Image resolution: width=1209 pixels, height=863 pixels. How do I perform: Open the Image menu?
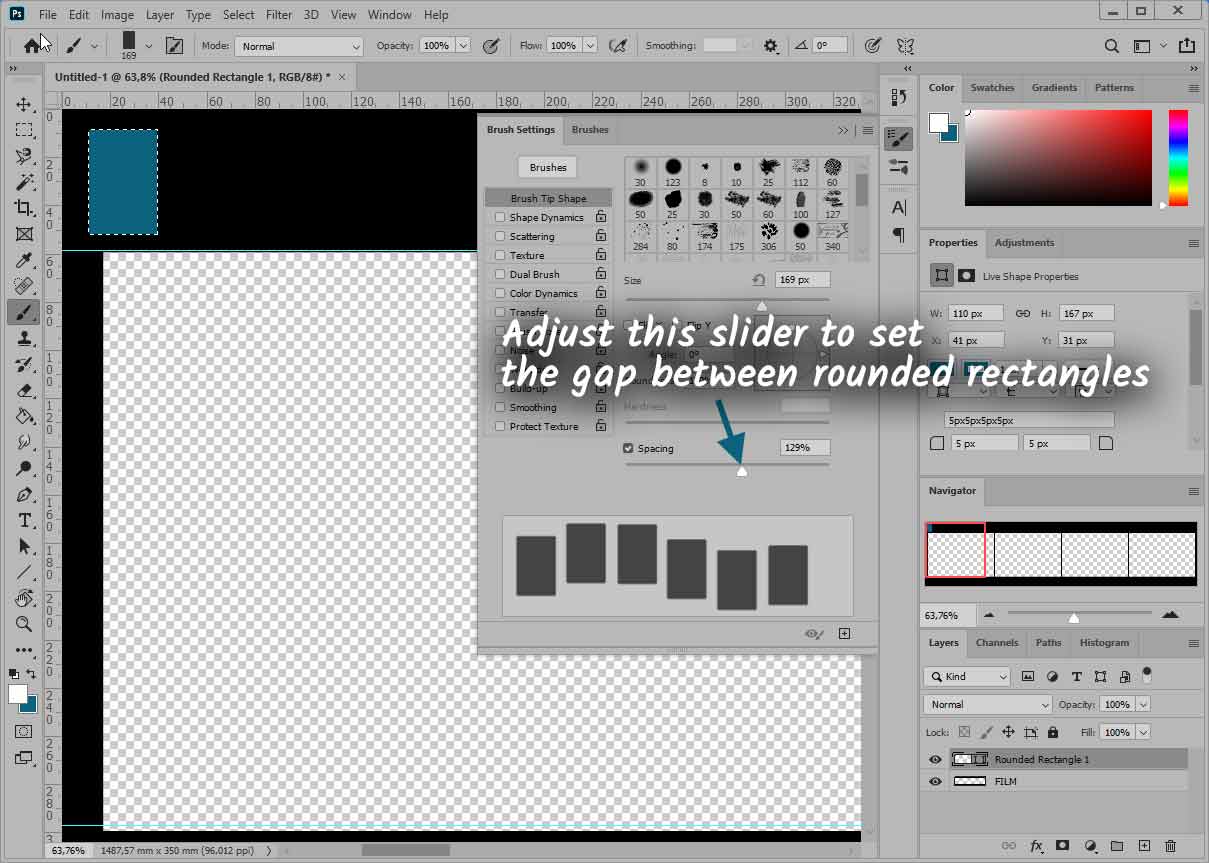[x=117, y=15]
